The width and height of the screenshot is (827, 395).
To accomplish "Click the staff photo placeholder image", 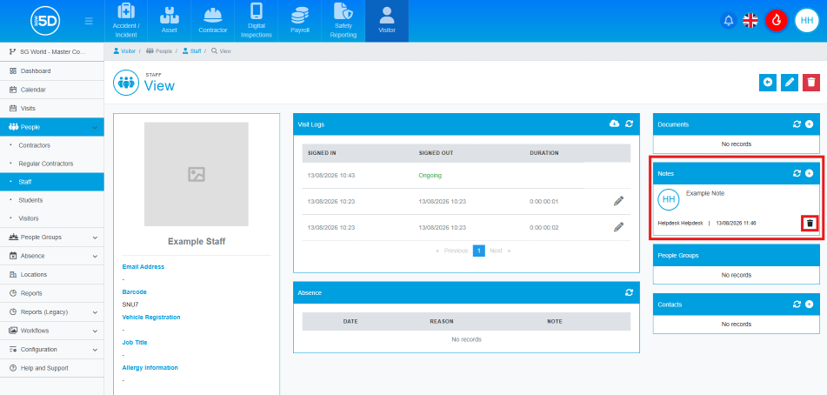I will (196, 174).
